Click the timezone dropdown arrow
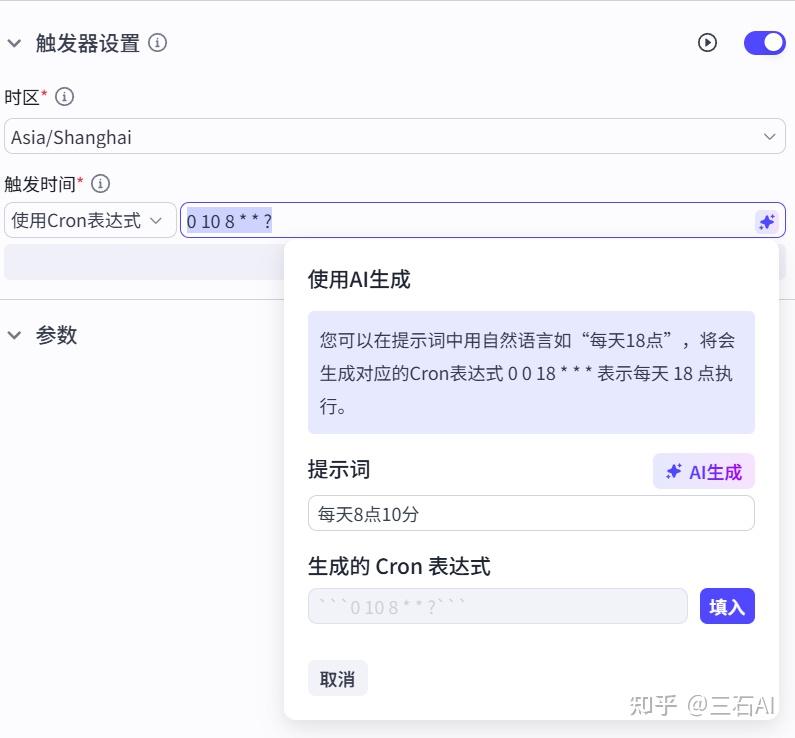 click(769, 137)
